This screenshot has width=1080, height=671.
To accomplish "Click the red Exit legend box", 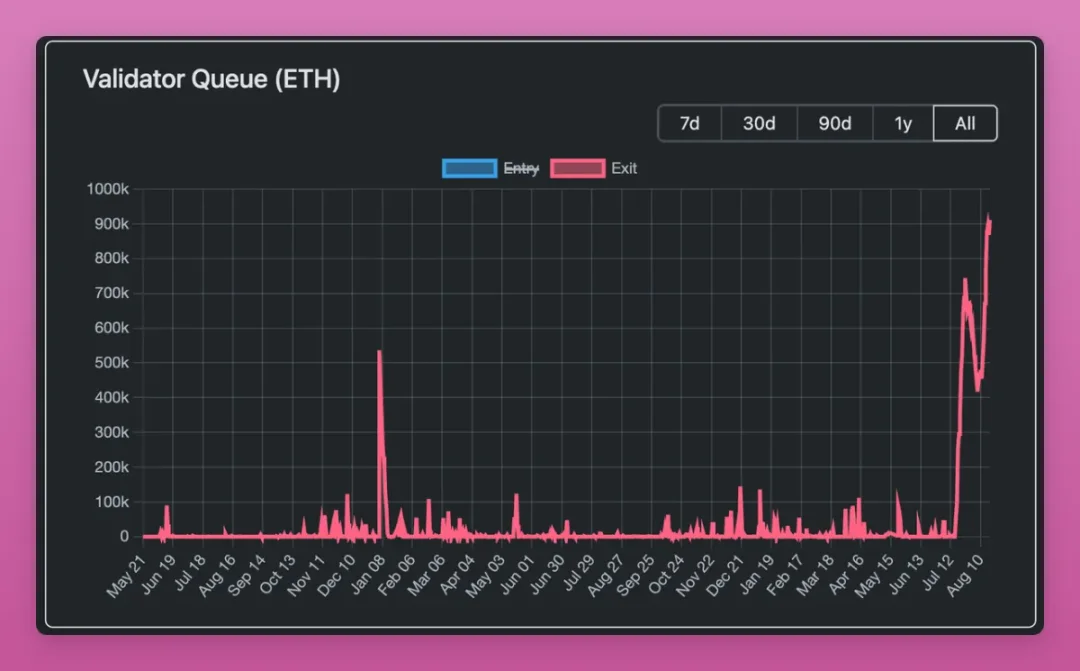I will tap(578, 168).
